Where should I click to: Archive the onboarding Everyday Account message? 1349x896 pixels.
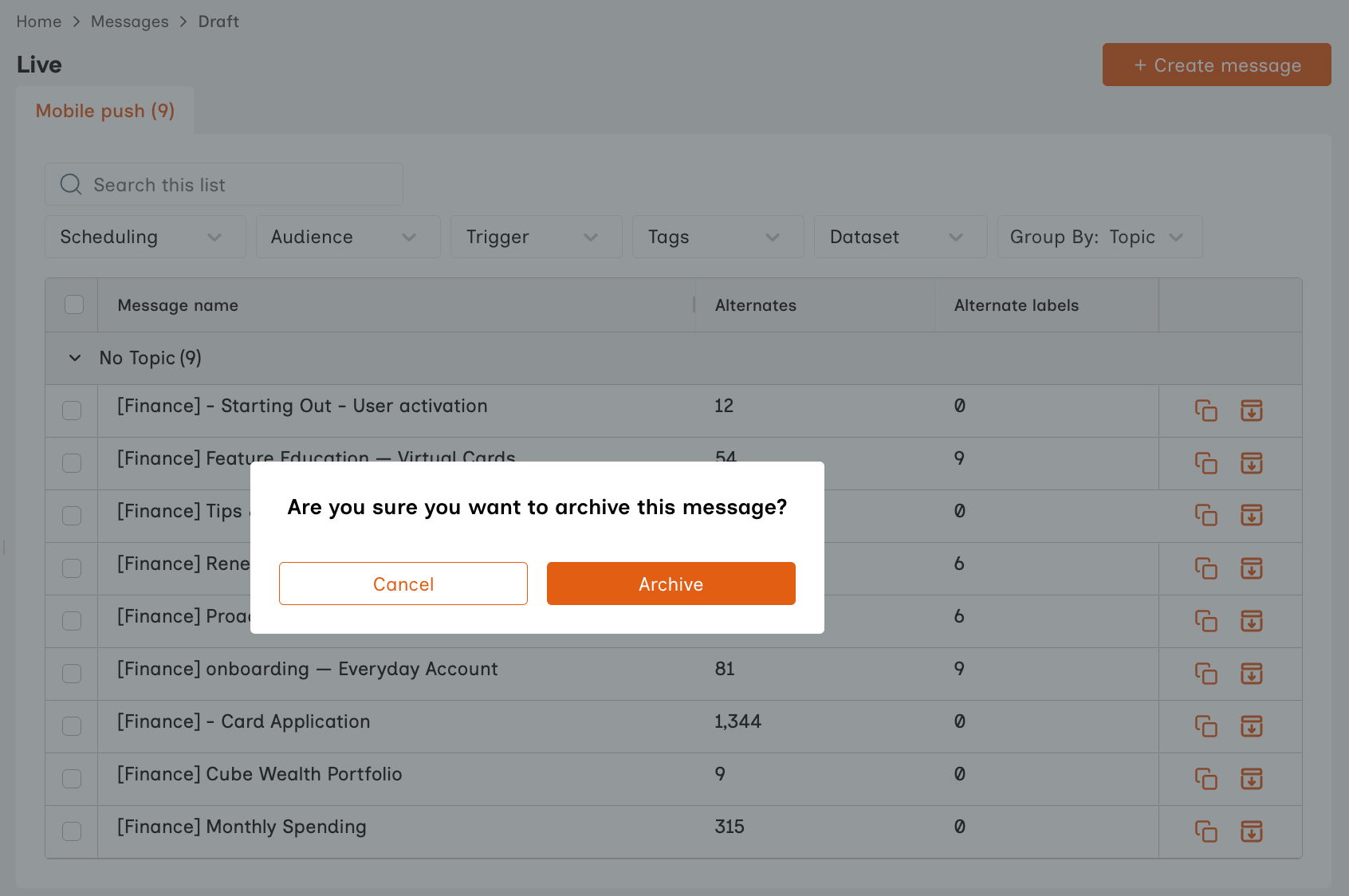coord(1252,674)
